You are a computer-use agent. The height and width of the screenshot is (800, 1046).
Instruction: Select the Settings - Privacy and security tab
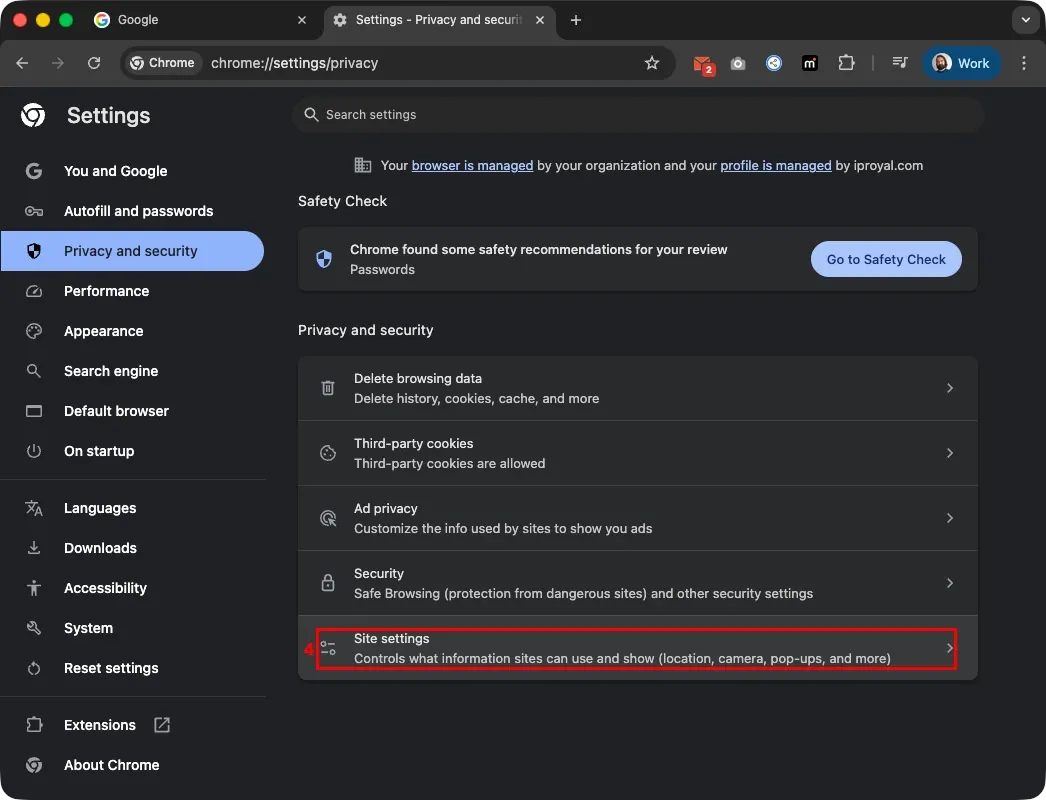(440, 20)
